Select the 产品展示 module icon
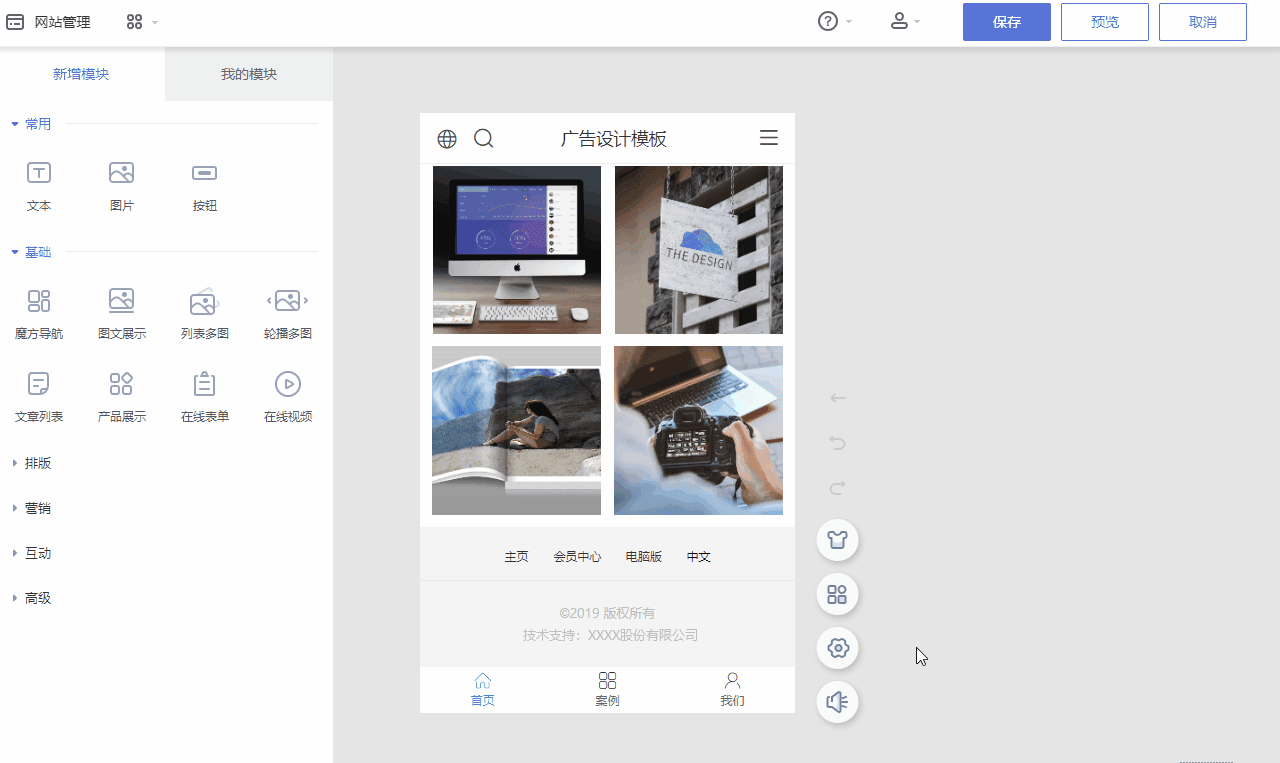This screenshot has height=763, width=1280. click(122, 384)
